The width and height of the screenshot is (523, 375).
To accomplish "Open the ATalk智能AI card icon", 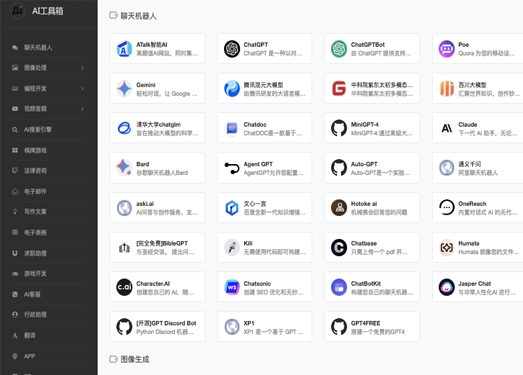I will pyautogui.click(x=124, y=49).
